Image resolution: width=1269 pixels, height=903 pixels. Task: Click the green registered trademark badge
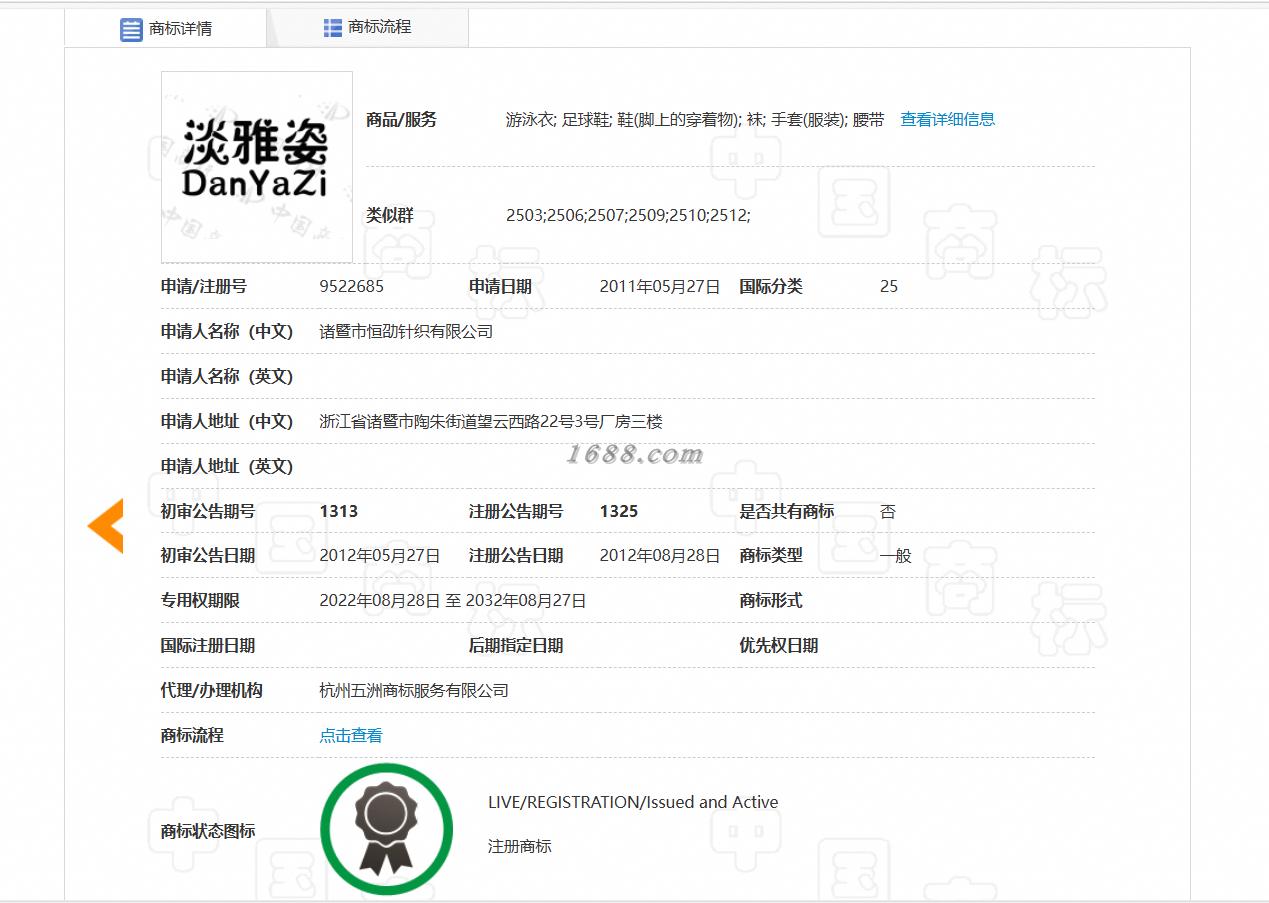386,829
